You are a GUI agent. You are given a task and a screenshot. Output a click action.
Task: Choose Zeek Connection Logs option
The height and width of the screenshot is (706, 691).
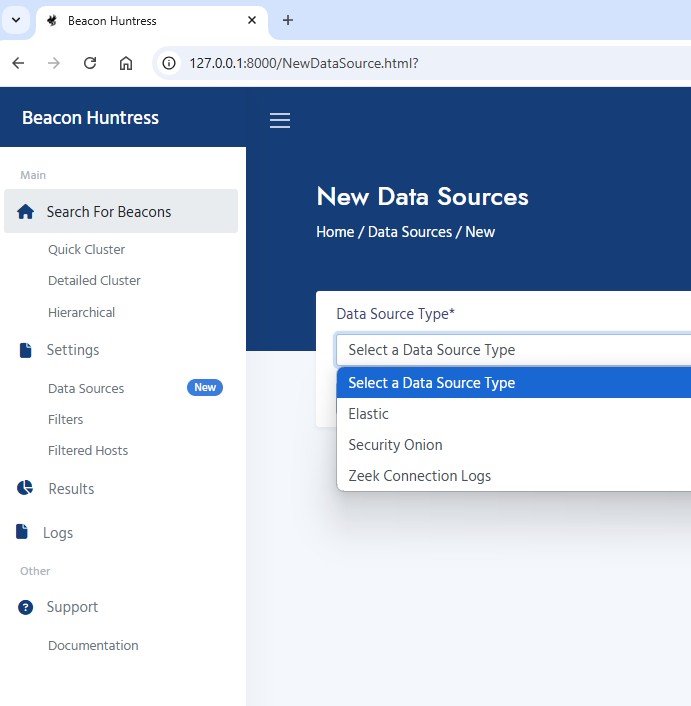coord(514,476)
